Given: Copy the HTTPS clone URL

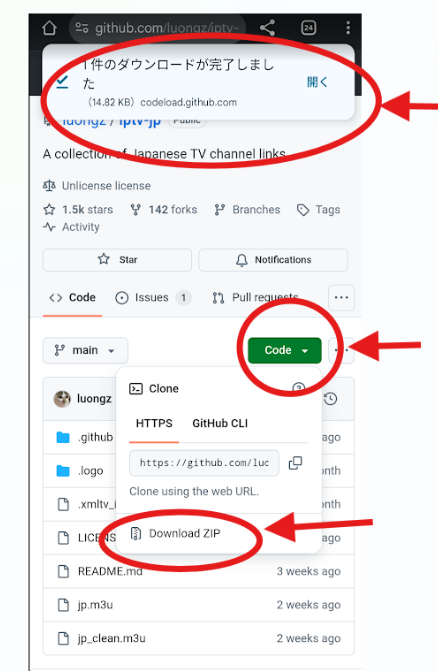Looking at the screenshot, I should [x=295, y=463].
